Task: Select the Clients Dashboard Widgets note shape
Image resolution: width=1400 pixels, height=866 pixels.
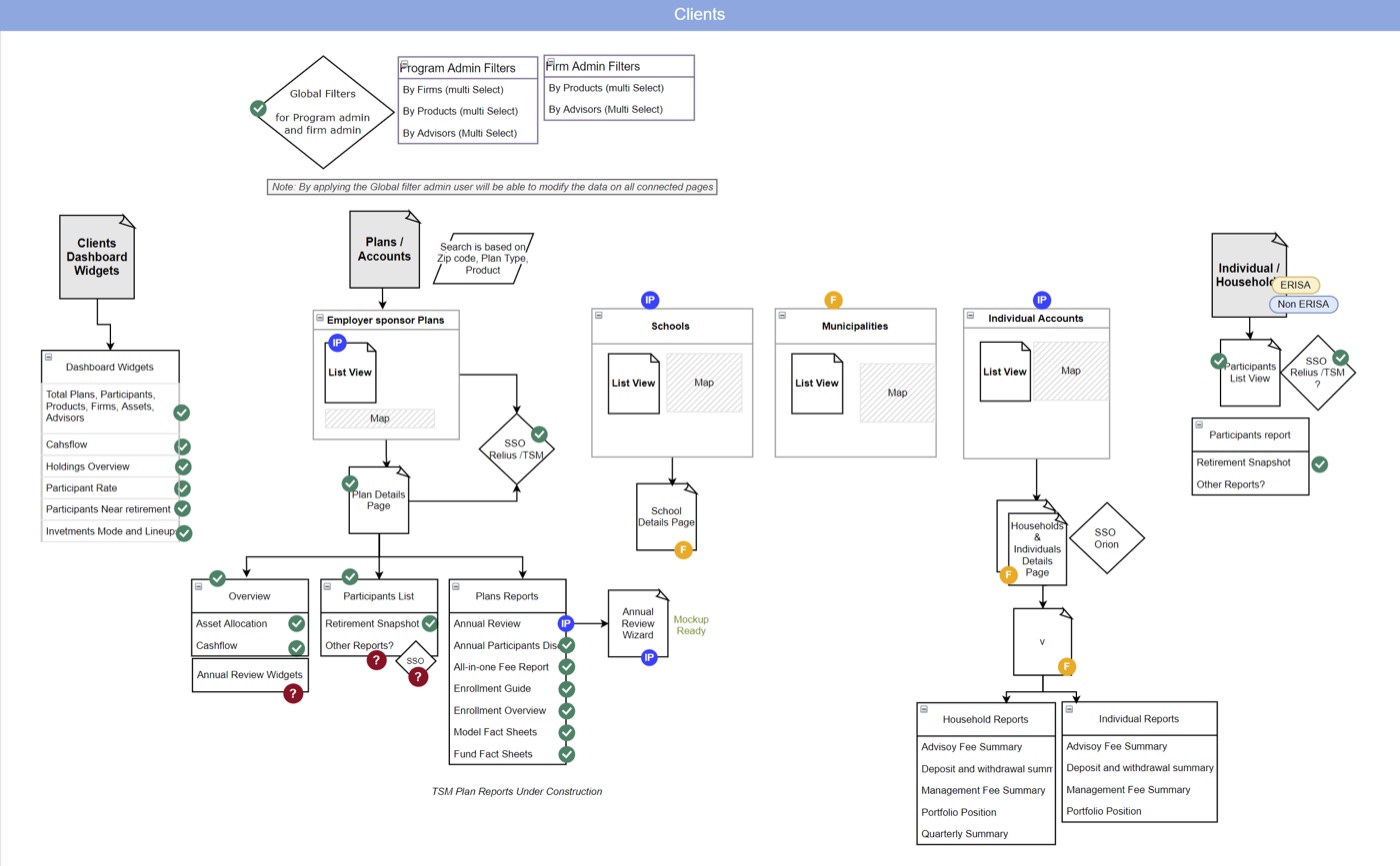Action: [97, 257]
